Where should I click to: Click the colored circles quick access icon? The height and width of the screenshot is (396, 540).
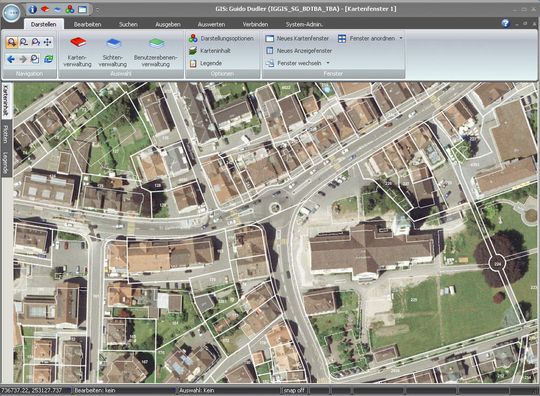pyautogui.click(x=70, y=9)
